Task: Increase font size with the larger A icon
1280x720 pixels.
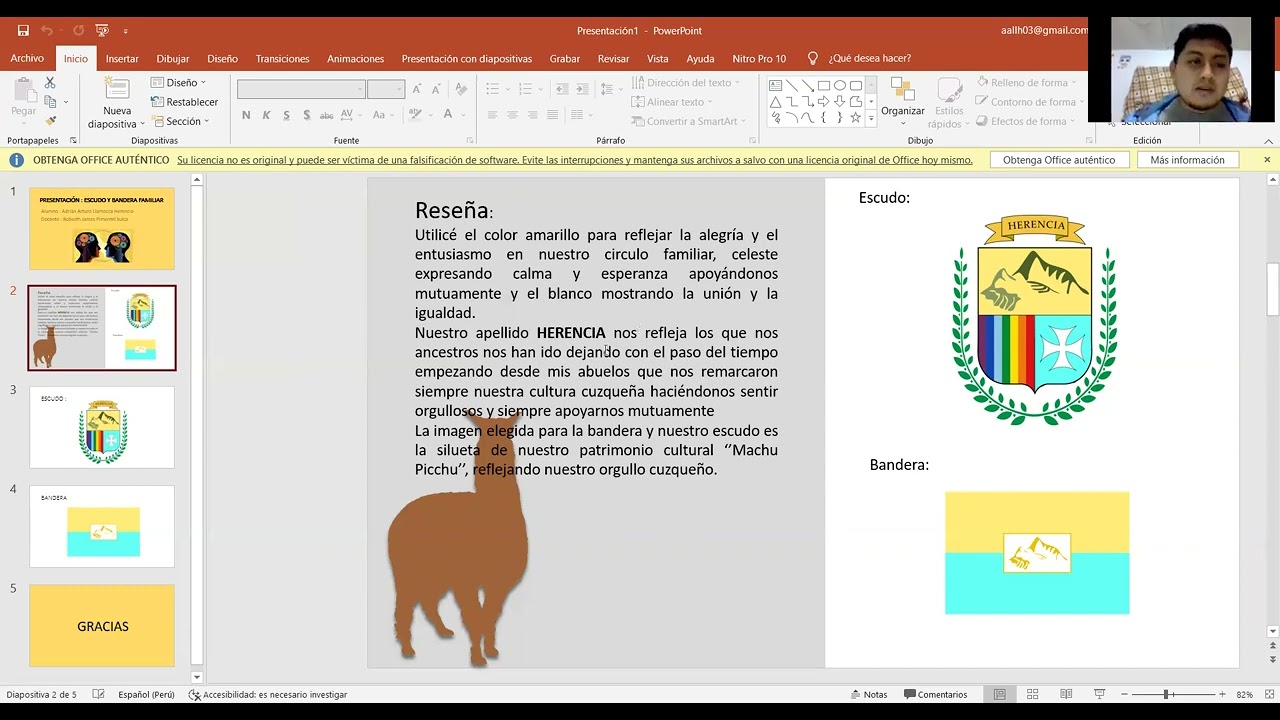Action: [417, 89]
